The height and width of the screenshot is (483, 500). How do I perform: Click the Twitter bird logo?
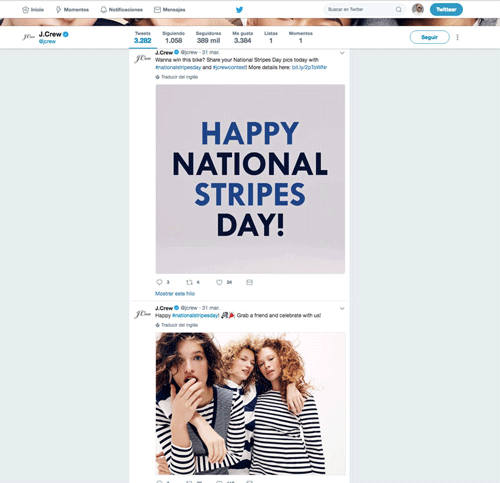239,10
